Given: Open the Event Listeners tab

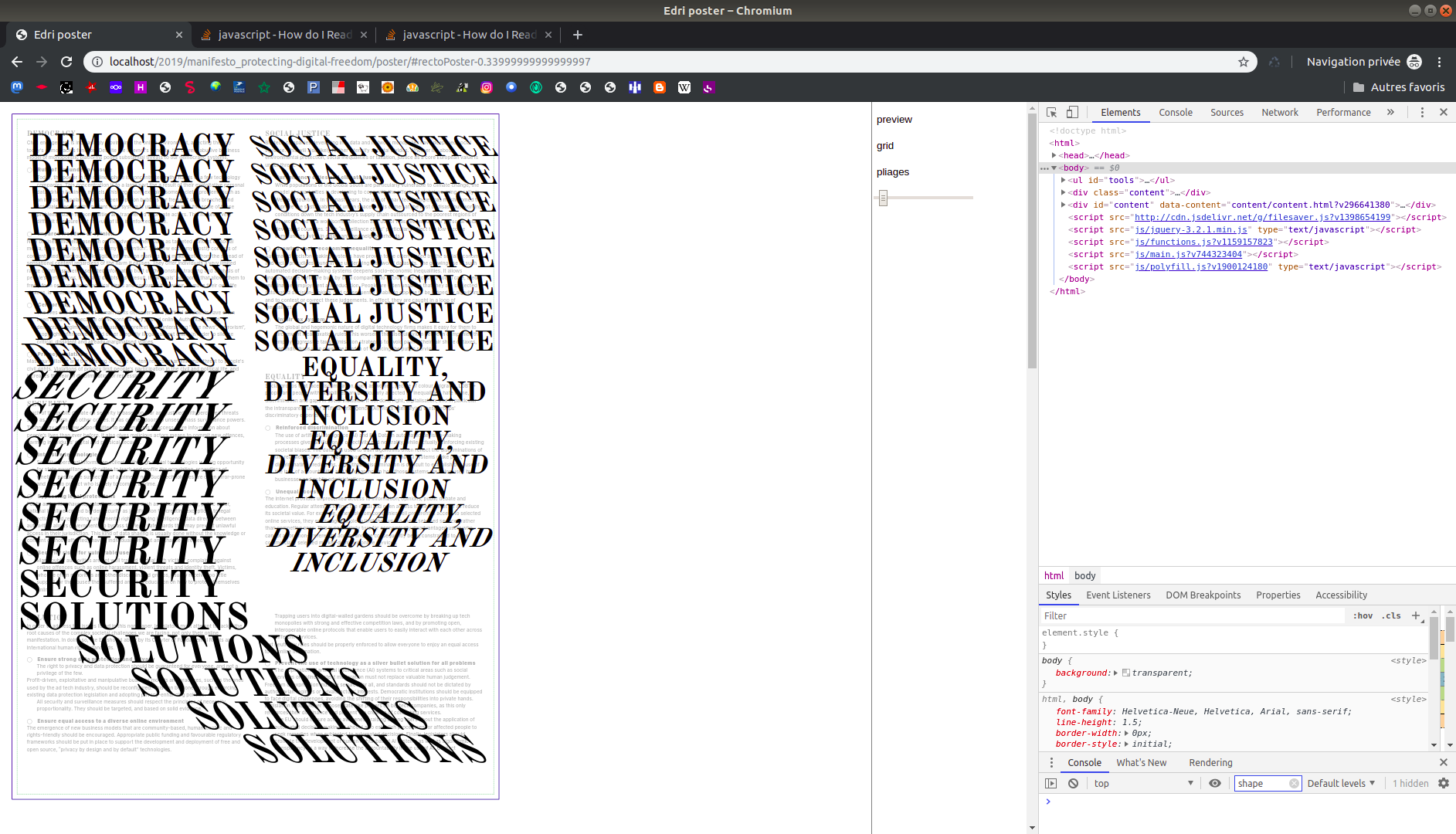Looking at the screenshot, I should tap(1118, 595).
